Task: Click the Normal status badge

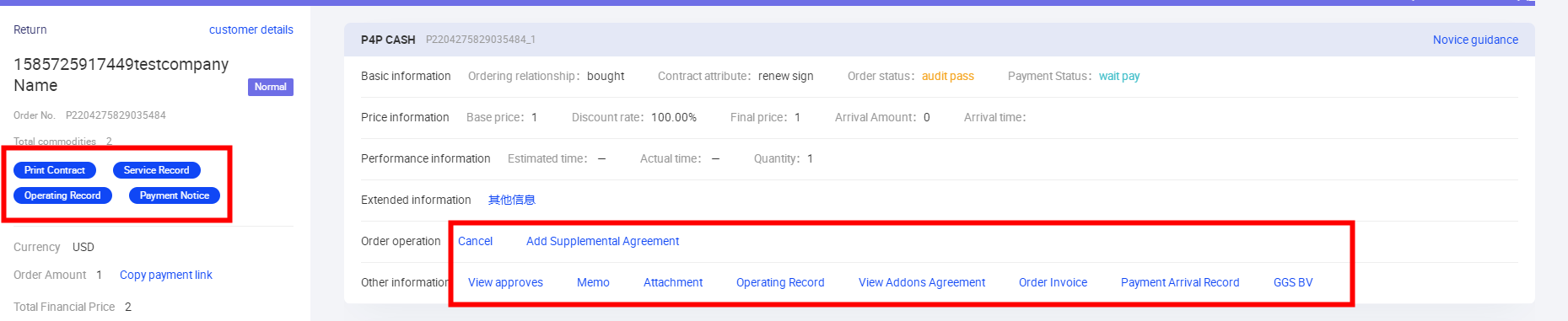Action: pyautogui.click(x=271, y=87)
